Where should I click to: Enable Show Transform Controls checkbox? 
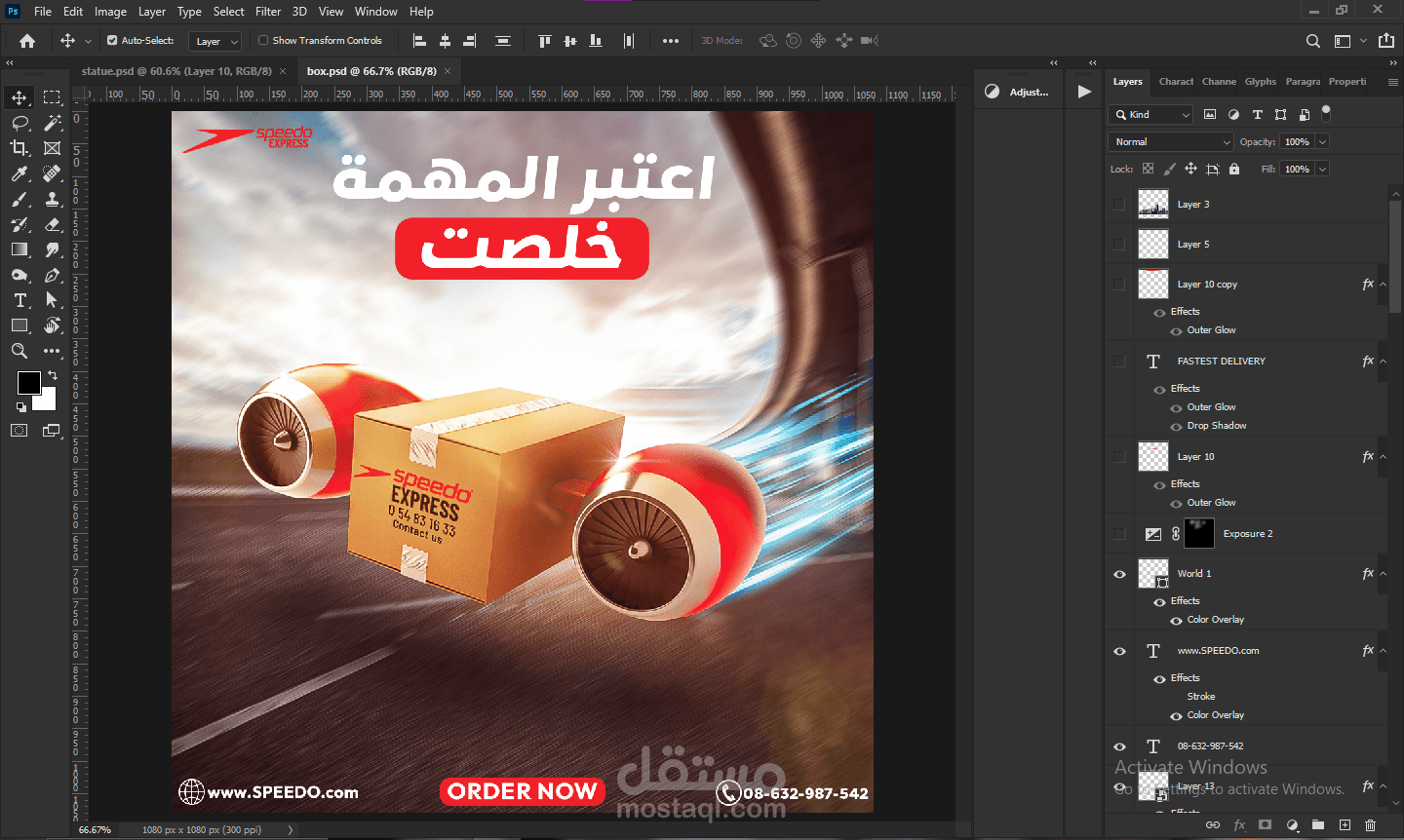(x=263, y=41)
